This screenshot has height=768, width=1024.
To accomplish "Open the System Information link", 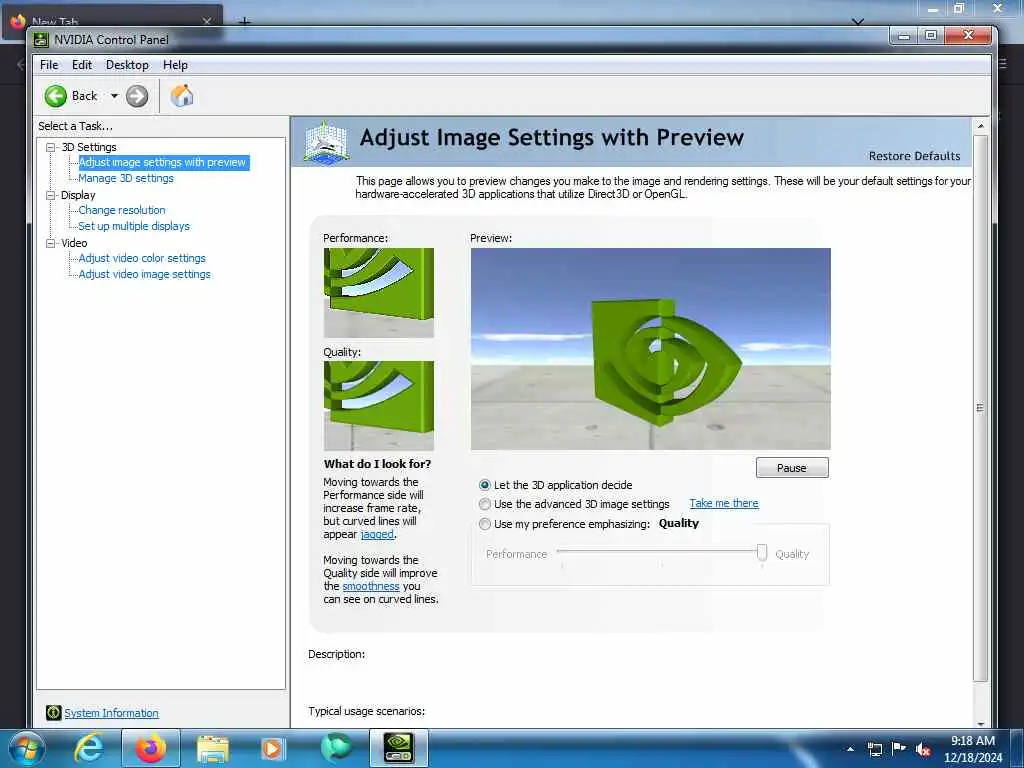I will click(x=111, y=713).
